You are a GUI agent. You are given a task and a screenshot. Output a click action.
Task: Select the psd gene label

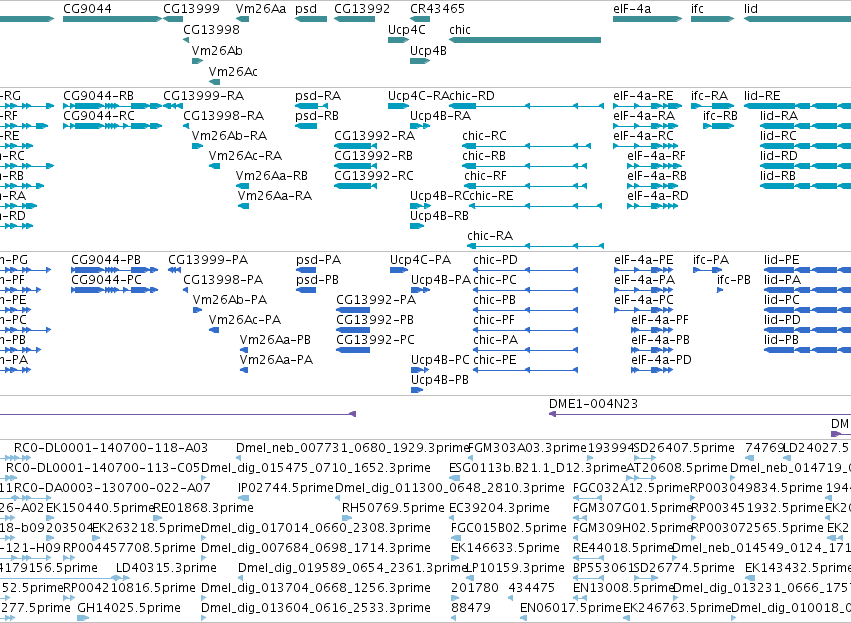pos(306,9)
